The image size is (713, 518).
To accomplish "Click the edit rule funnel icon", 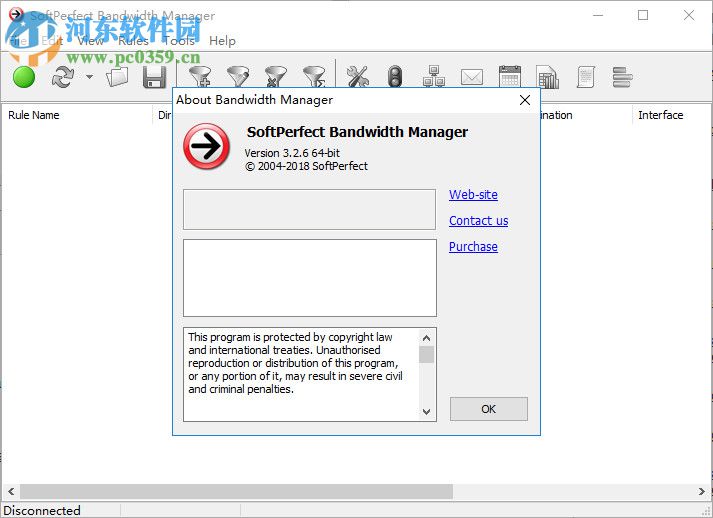I will click(238, 77).
